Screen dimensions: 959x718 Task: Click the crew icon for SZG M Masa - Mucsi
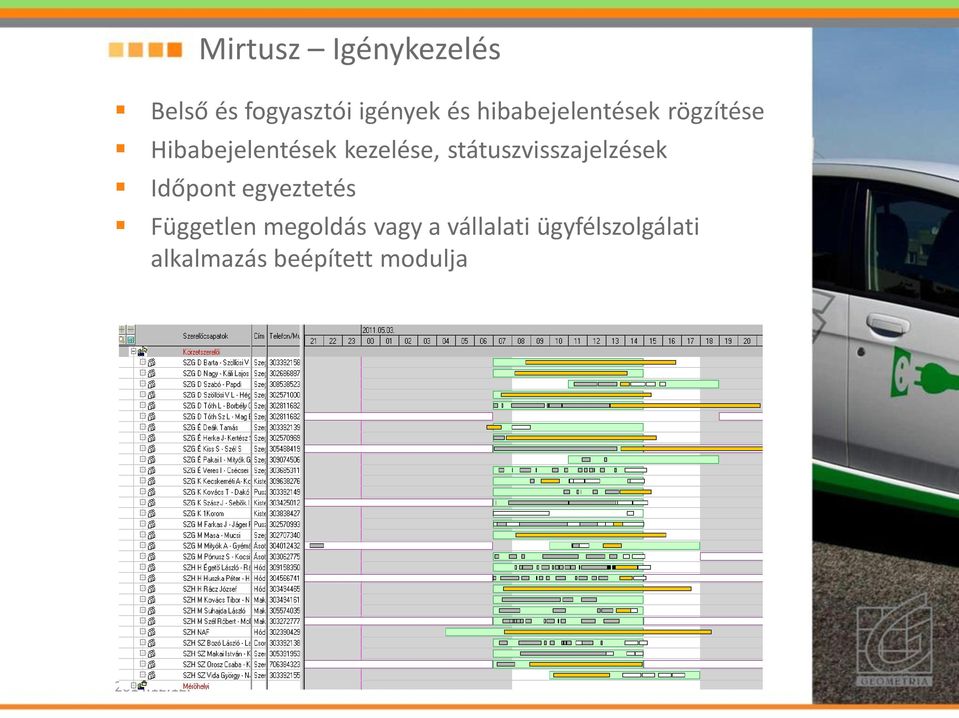pyautogui.click(x=151, y=535)
